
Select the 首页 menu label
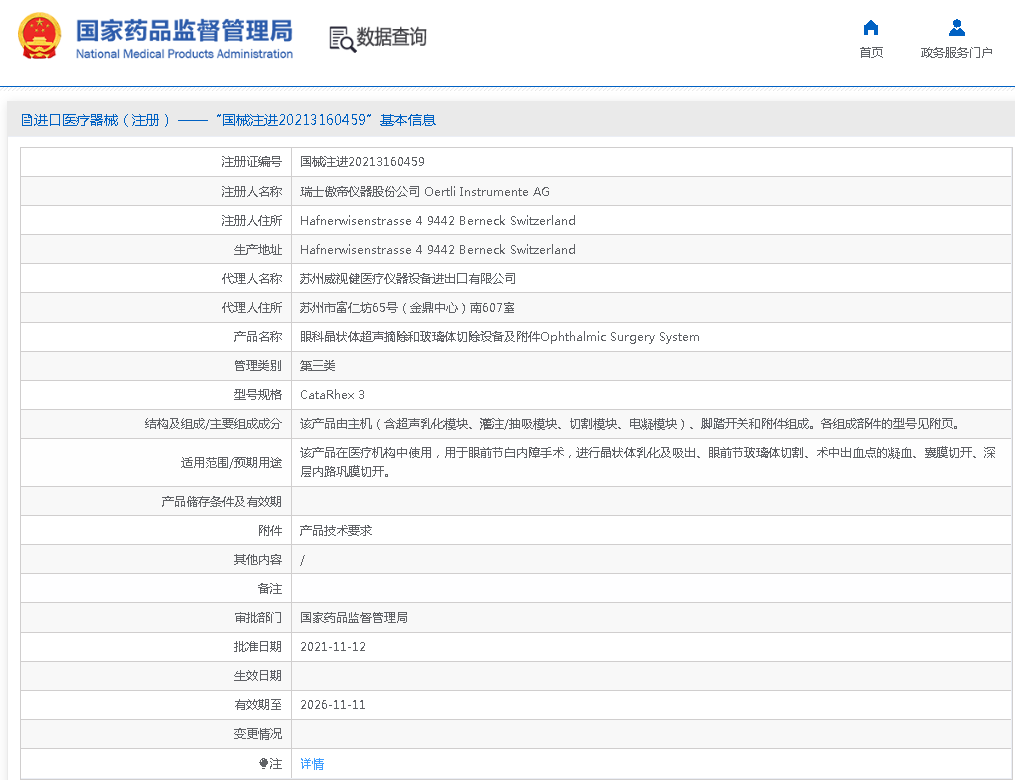point(871,53)
